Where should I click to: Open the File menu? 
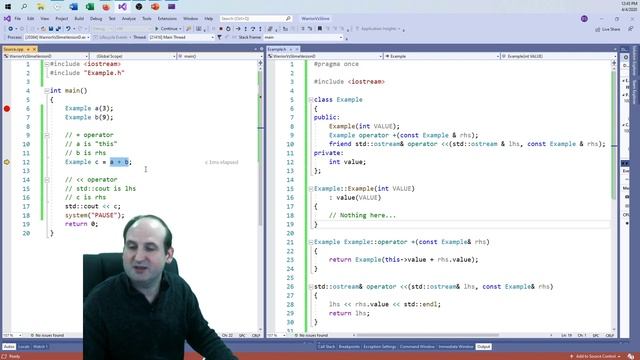[x=18, y=18]
